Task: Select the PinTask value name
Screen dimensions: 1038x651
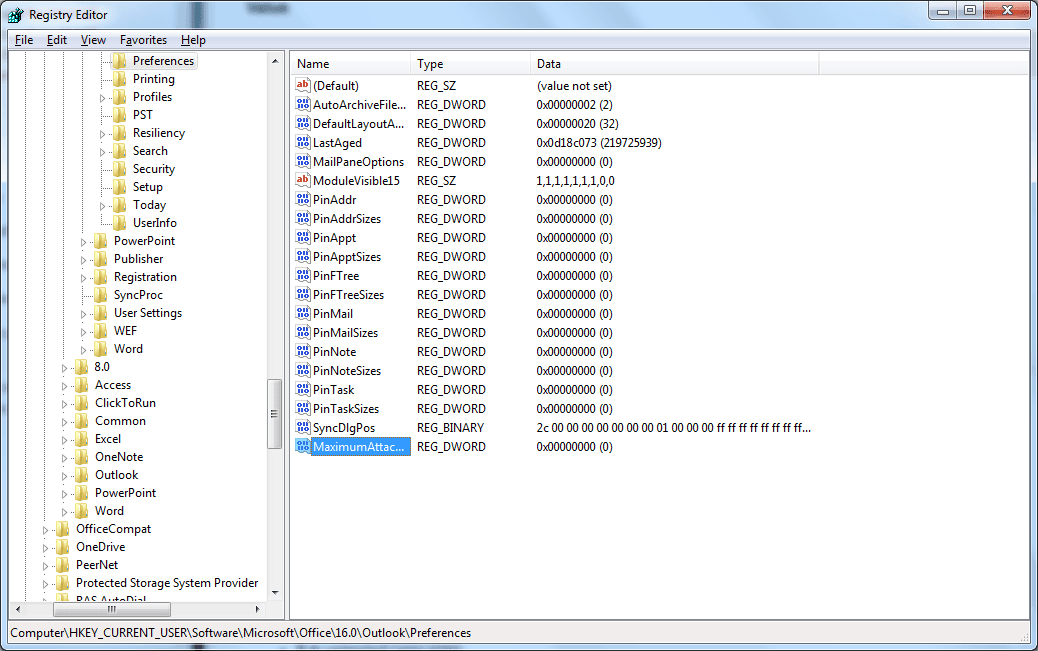Action: click(x=334, y=389)
